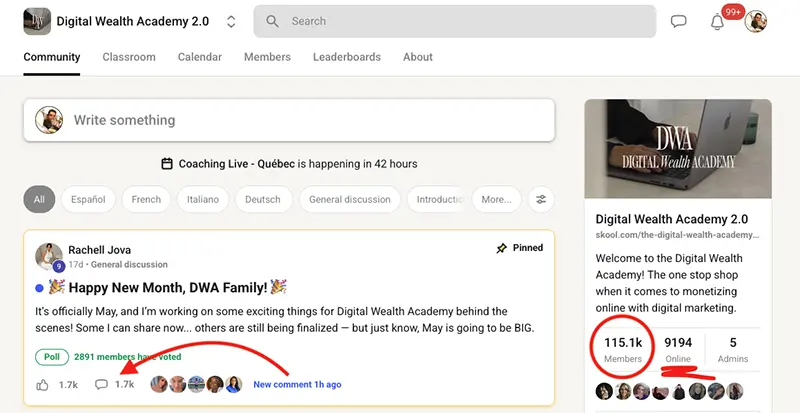Viewport: 800px width, 413px height.
Task: Filter posts by French
Action: [146, 200]
